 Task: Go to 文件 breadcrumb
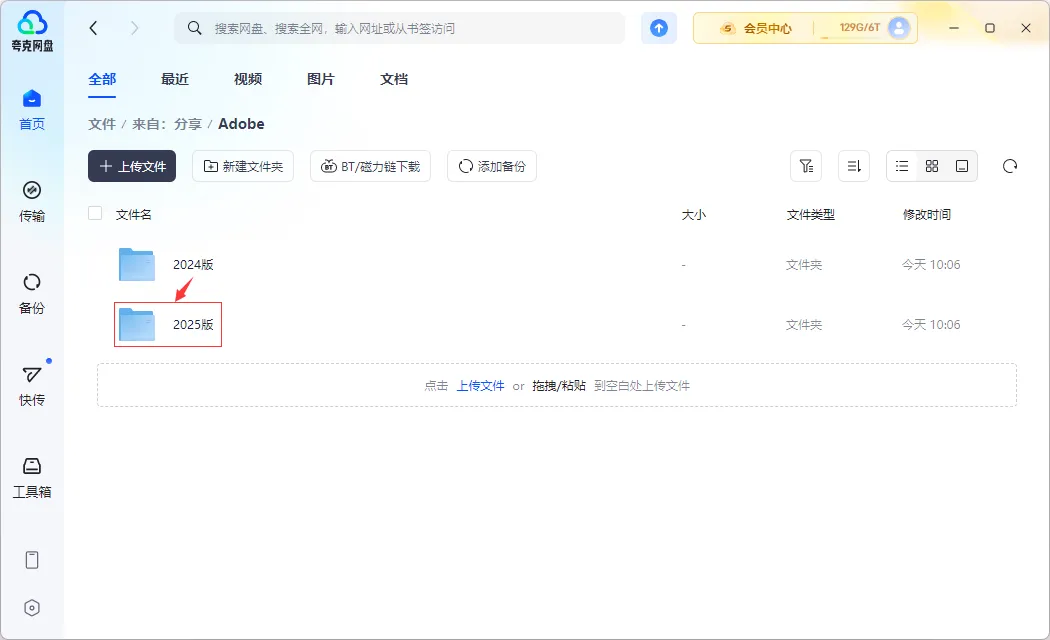coord(102,124)
